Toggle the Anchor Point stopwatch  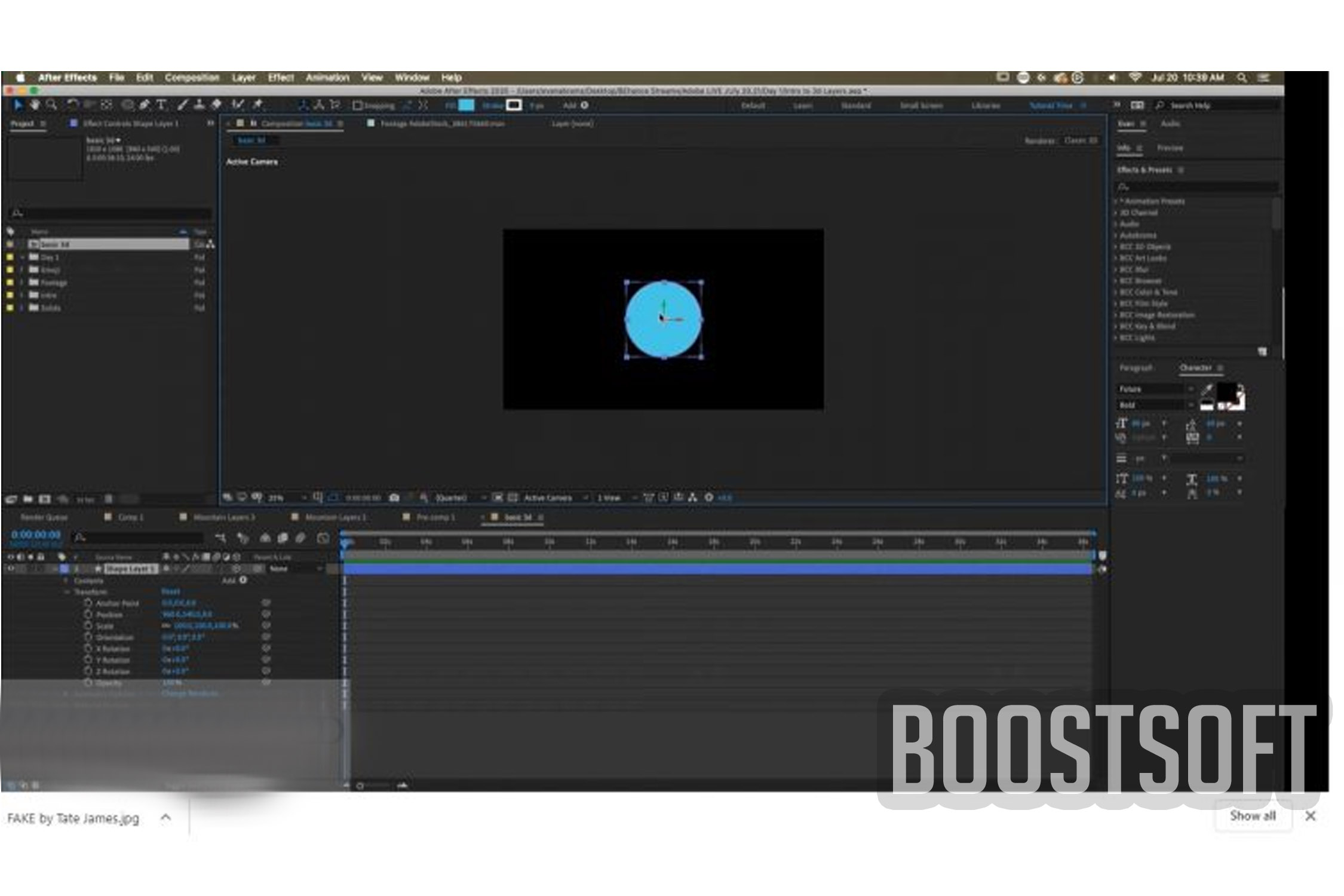(x=88, y=603)
